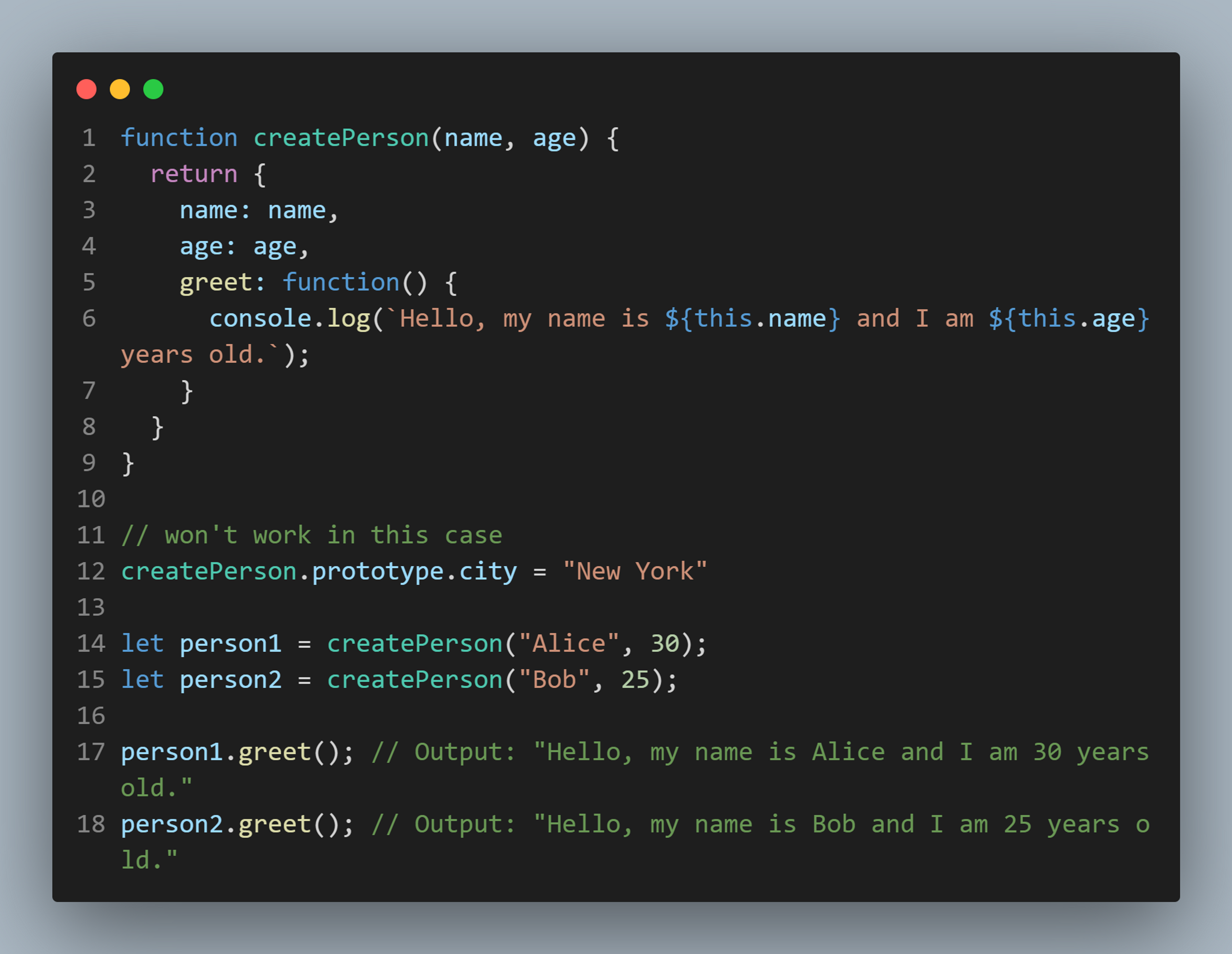
Task: Click the return keyword on line 2
Action: (193, 174)
